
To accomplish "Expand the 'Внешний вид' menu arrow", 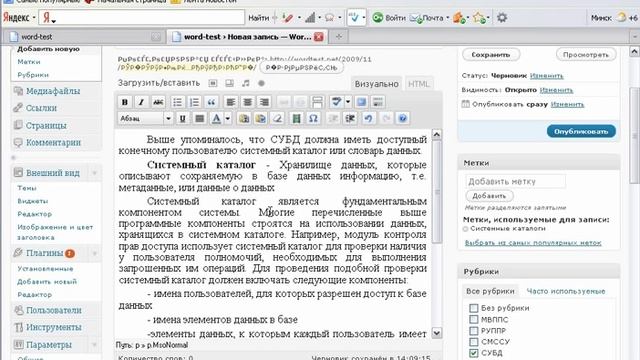I will pyautogui.click(x=95, y=173).
